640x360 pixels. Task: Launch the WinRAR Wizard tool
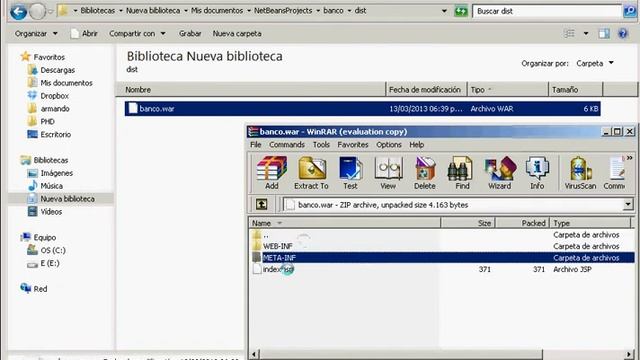coord(500,173)
